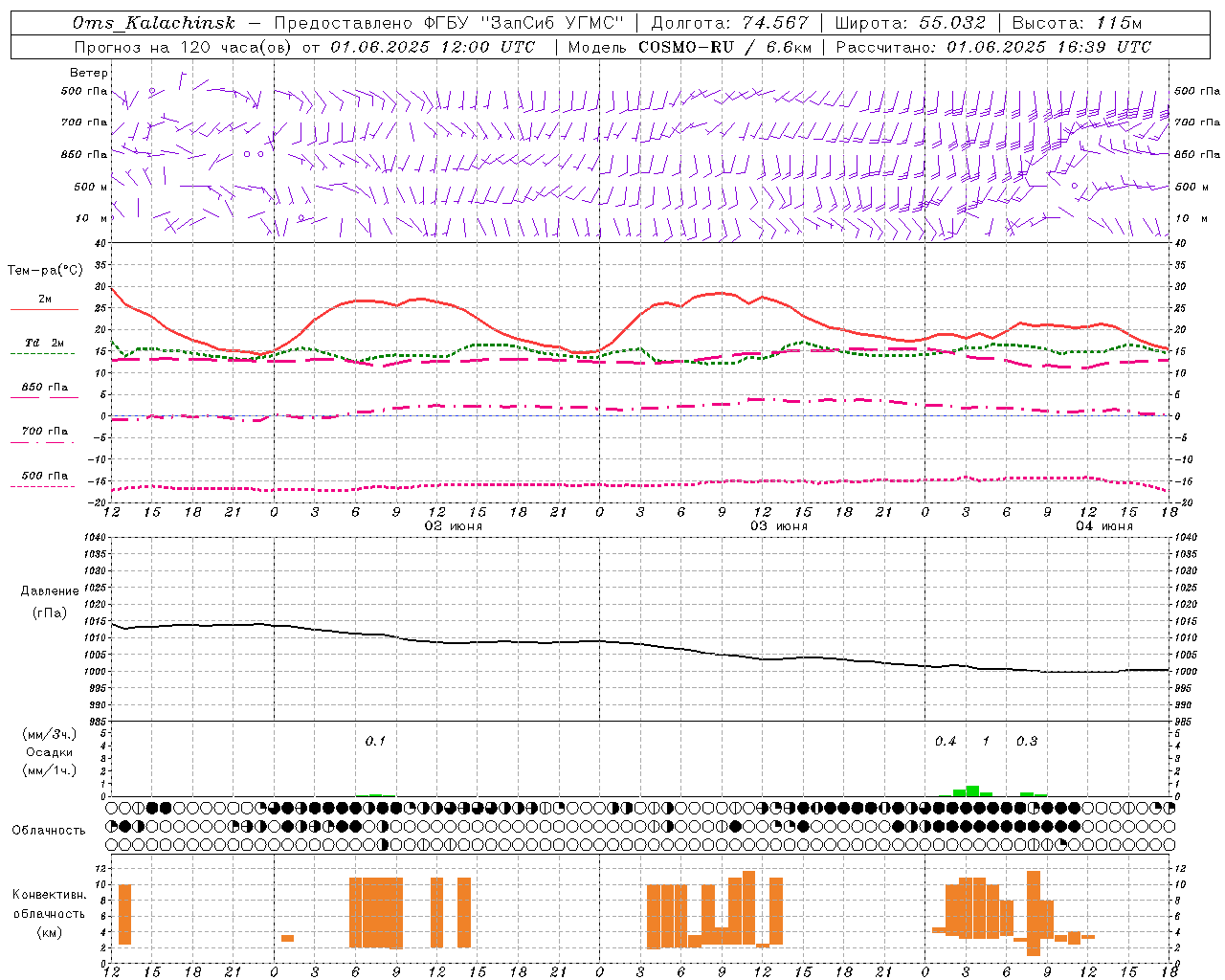Click the Тем-ра(°C) axis label
This screenshot has height=980, width=1225.
[45, 271]
